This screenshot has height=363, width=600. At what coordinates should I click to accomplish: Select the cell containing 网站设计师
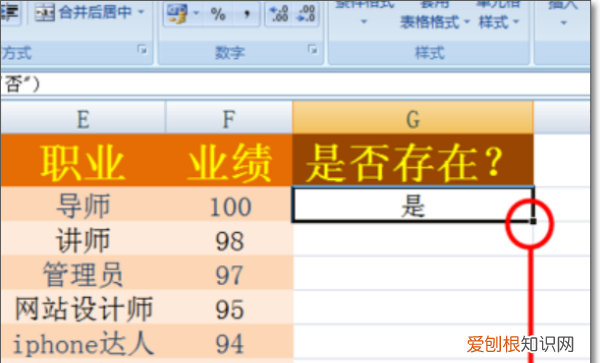[x=83, y=308]
